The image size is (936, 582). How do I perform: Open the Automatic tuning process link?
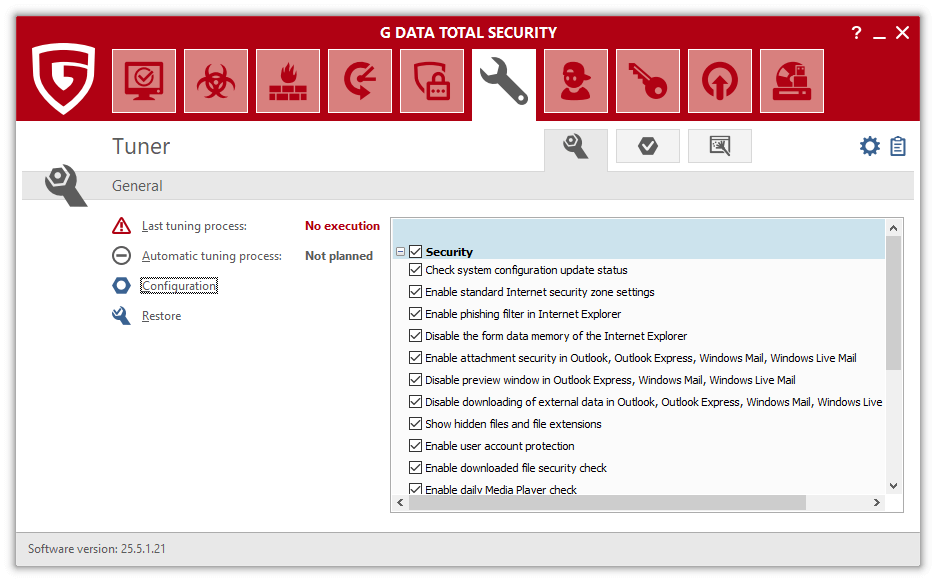(x=212, y=256)
